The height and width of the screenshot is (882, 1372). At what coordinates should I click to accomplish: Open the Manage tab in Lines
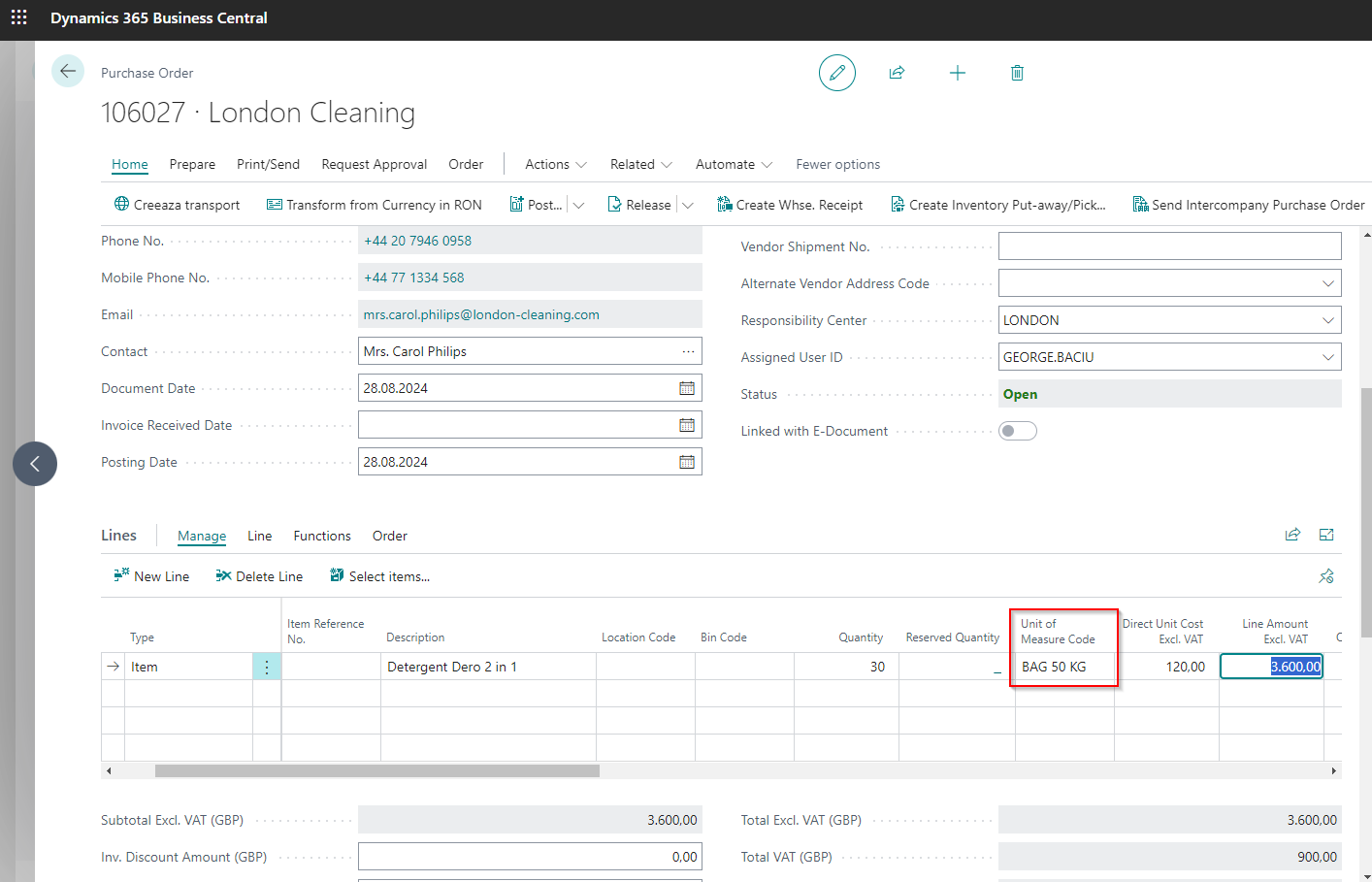[202, 536]
